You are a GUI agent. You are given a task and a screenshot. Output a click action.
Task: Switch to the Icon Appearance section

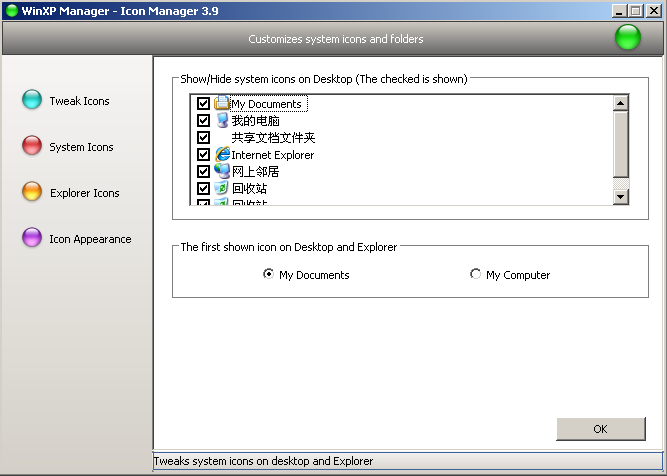click(x=90, y=239)
